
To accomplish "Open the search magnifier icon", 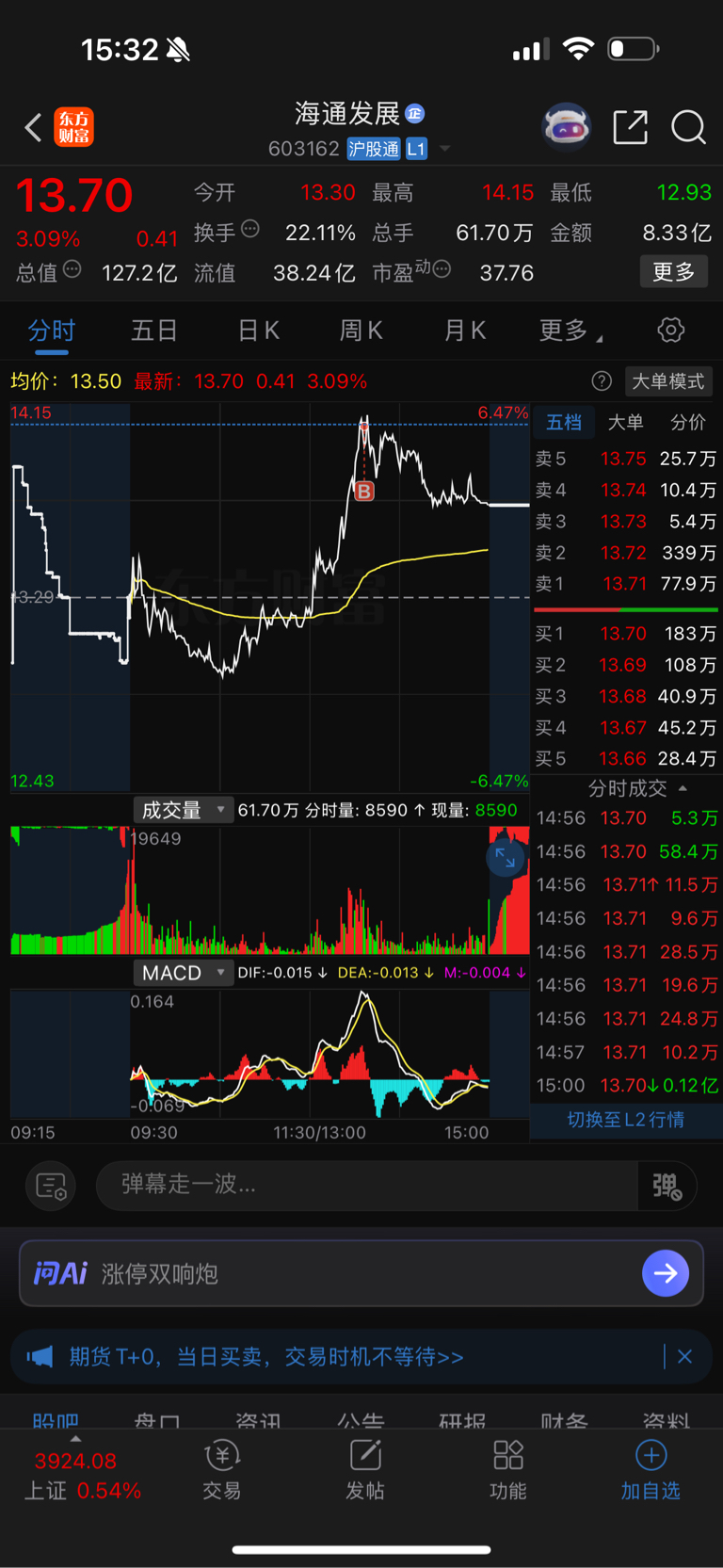I will pyautogui.click(x=688, y=126).
